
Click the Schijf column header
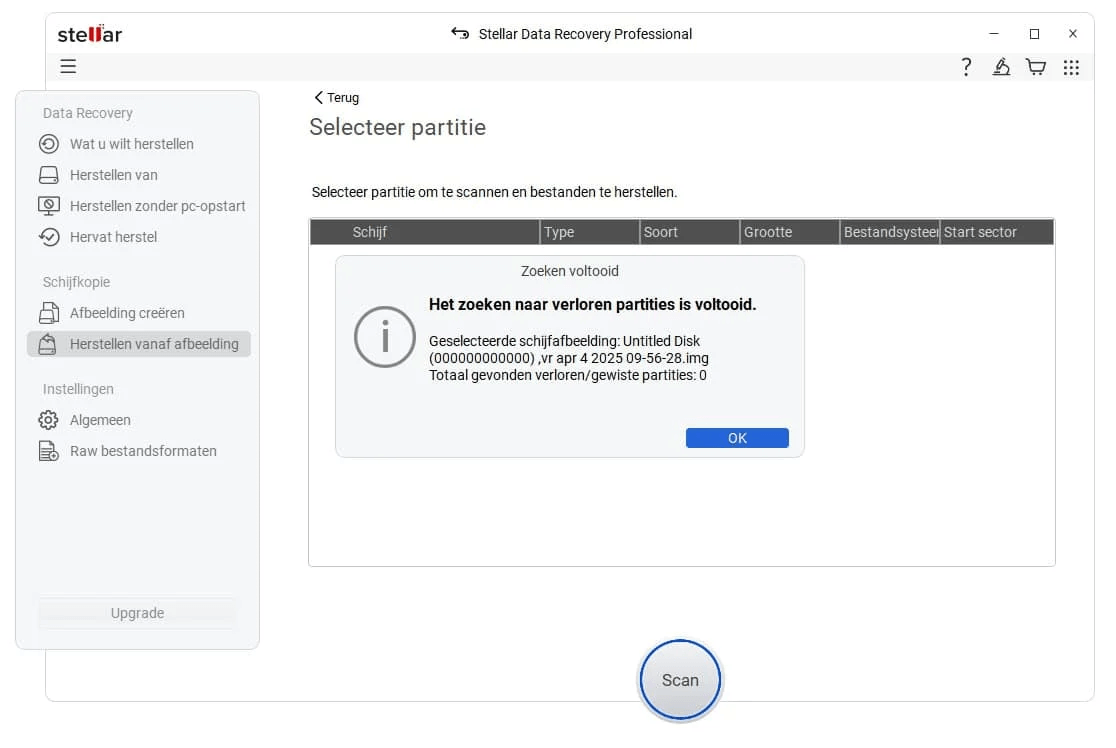coord(425,232)
